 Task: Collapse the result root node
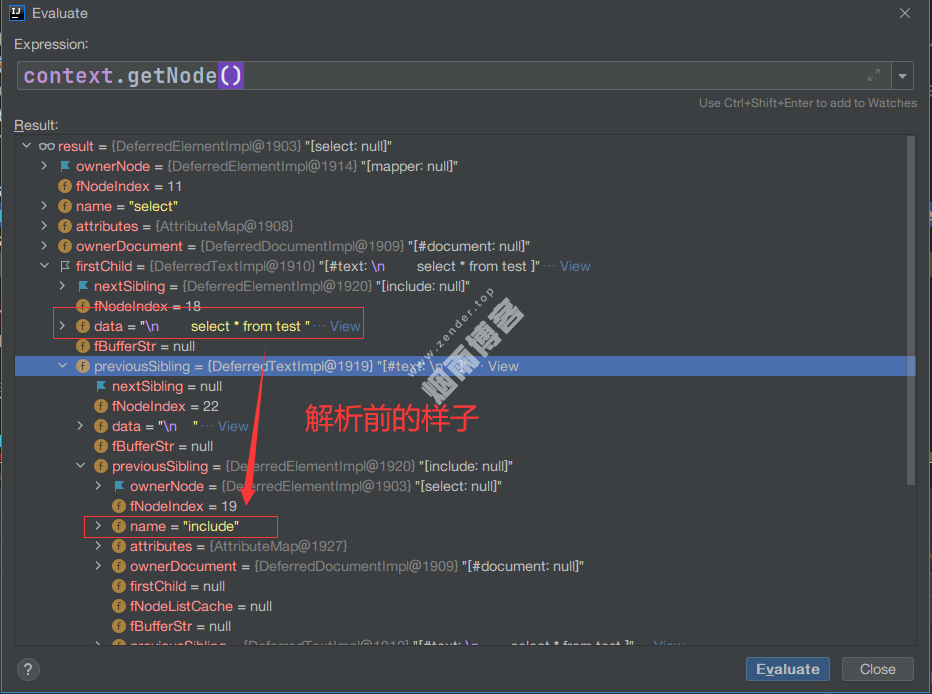coord(26,147)
